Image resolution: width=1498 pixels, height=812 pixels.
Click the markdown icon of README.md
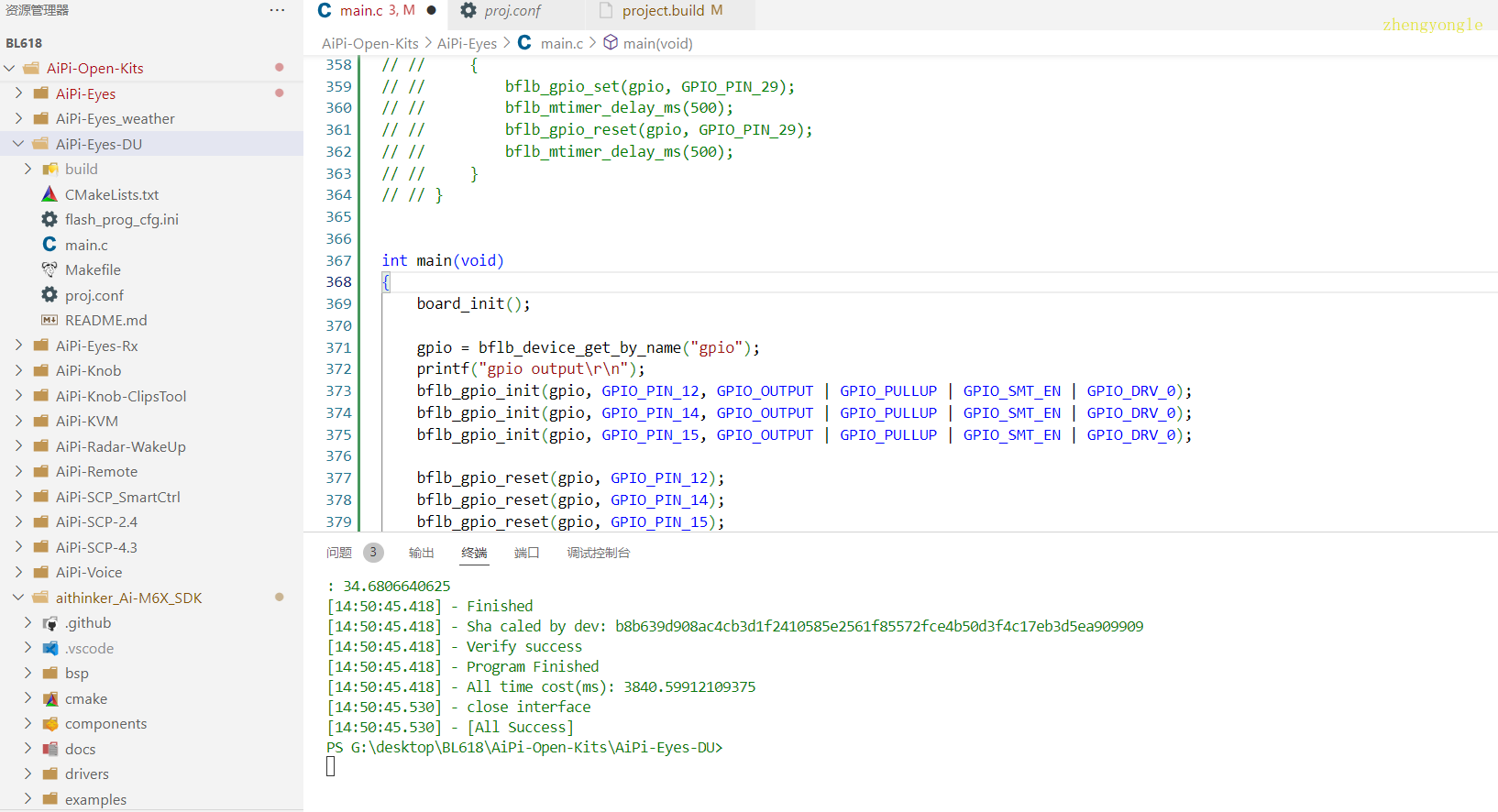tap(50, 320)
